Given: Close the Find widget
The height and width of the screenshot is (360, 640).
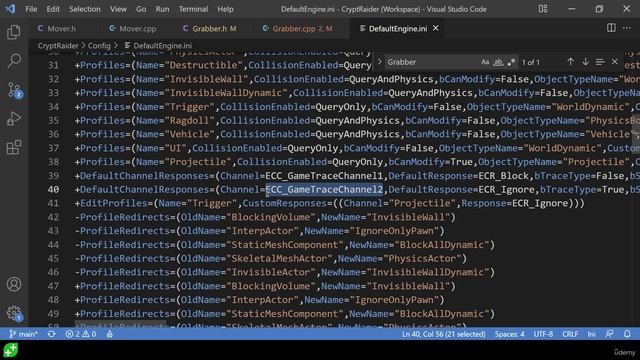Looking at the screenshot, I should (x=615, y=62).
